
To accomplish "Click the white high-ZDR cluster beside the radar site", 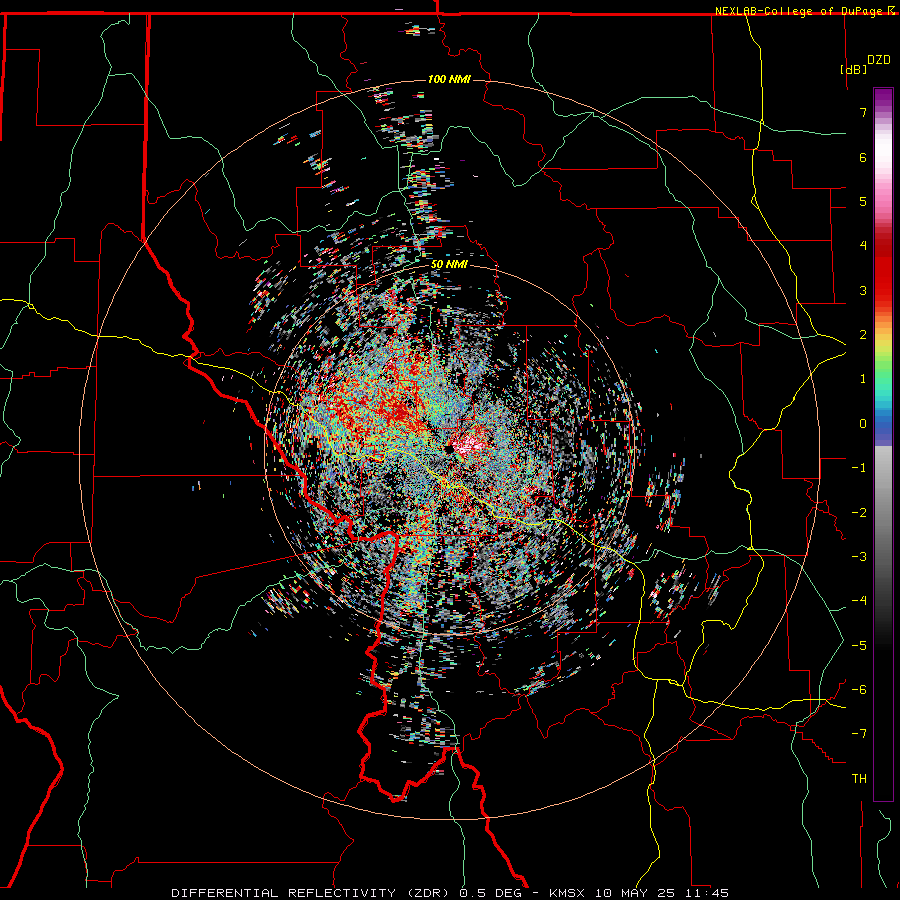I will click(x=470, y=445).
